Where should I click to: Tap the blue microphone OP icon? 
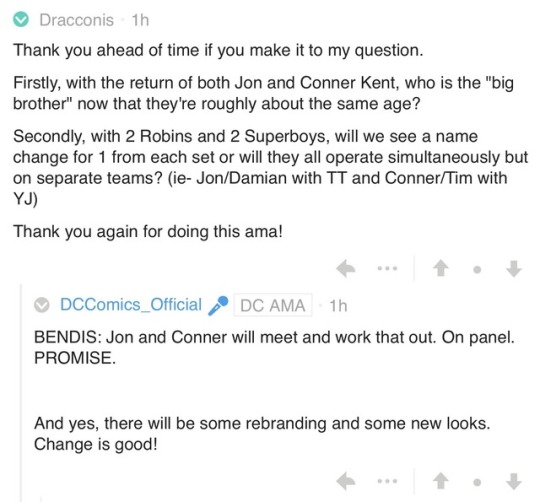point(218,305)
